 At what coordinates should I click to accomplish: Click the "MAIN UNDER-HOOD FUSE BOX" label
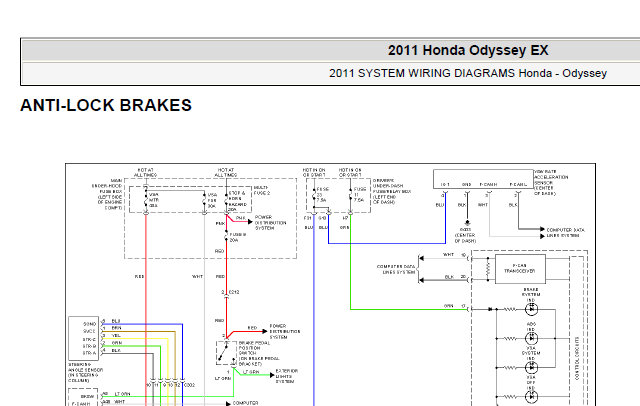[x=109, y=194]
